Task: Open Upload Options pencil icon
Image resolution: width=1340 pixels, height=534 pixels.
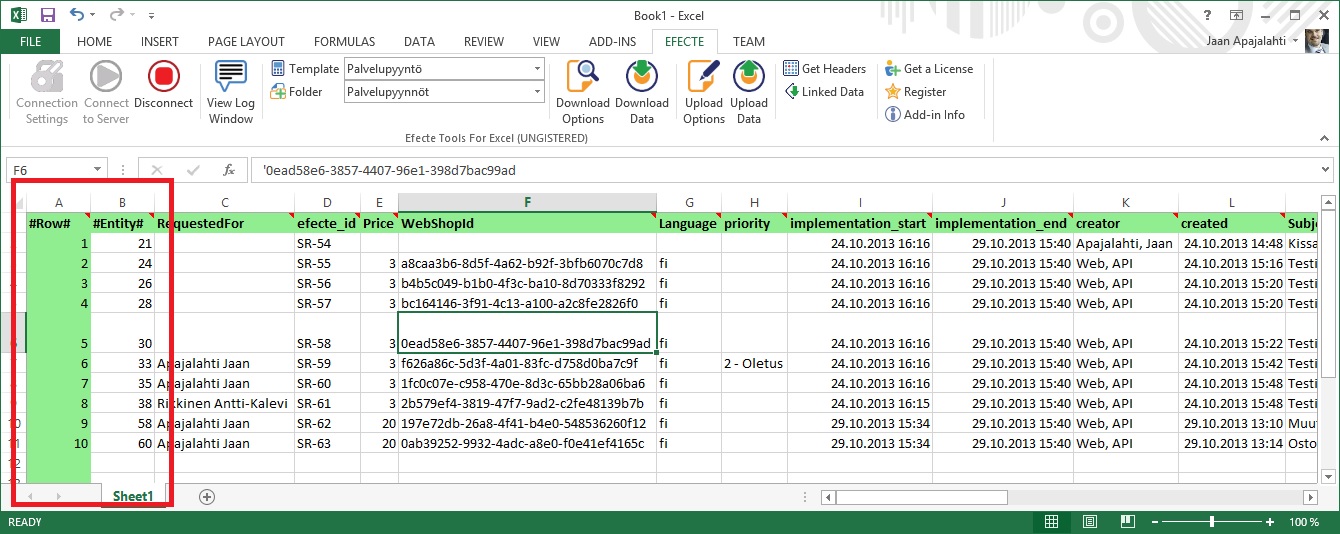Action: click(704, 77)
